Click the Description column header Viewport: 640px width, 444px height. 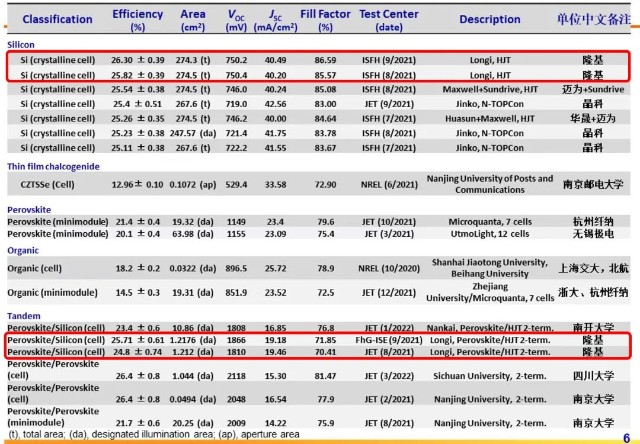click(x=490, y=19)
